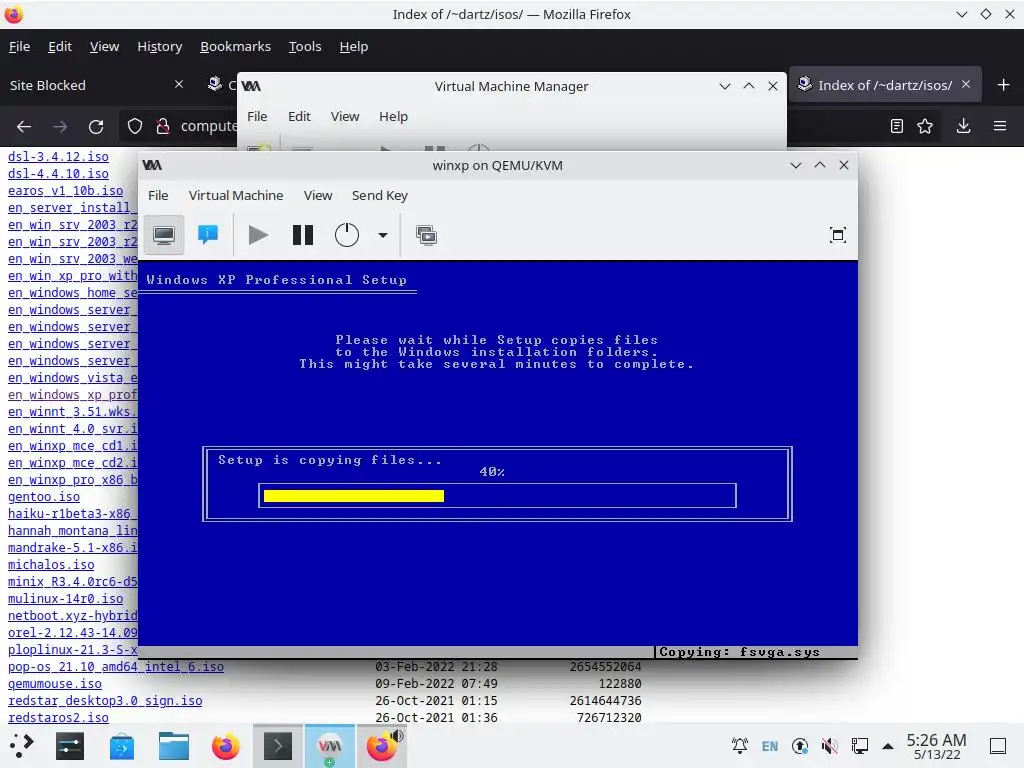This screenshot has width=1024, height=768.
Task: Open Firefox View menu
Action: click(x=104, y=46)
